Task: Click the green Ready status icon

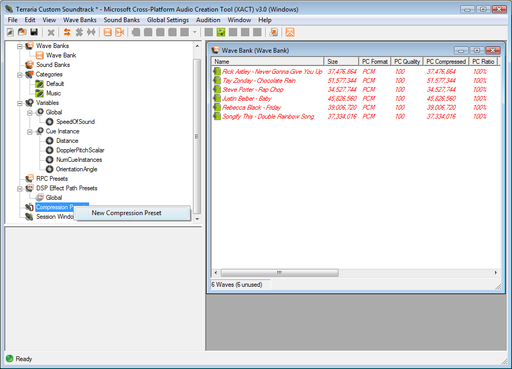Action: (x=10, y=359)
